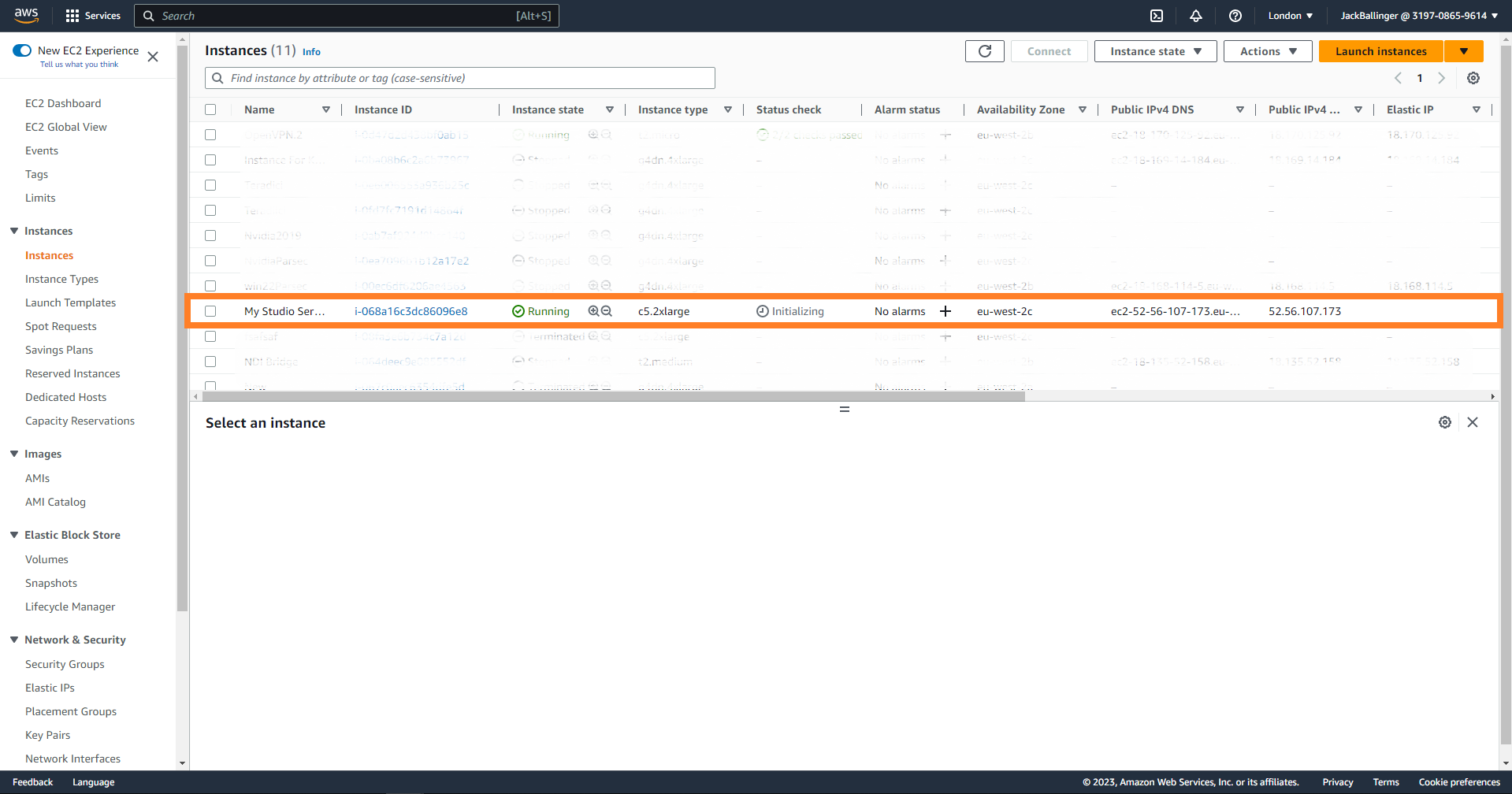Click the sidebar vertical scrollbar

click(x=183, y=328)
